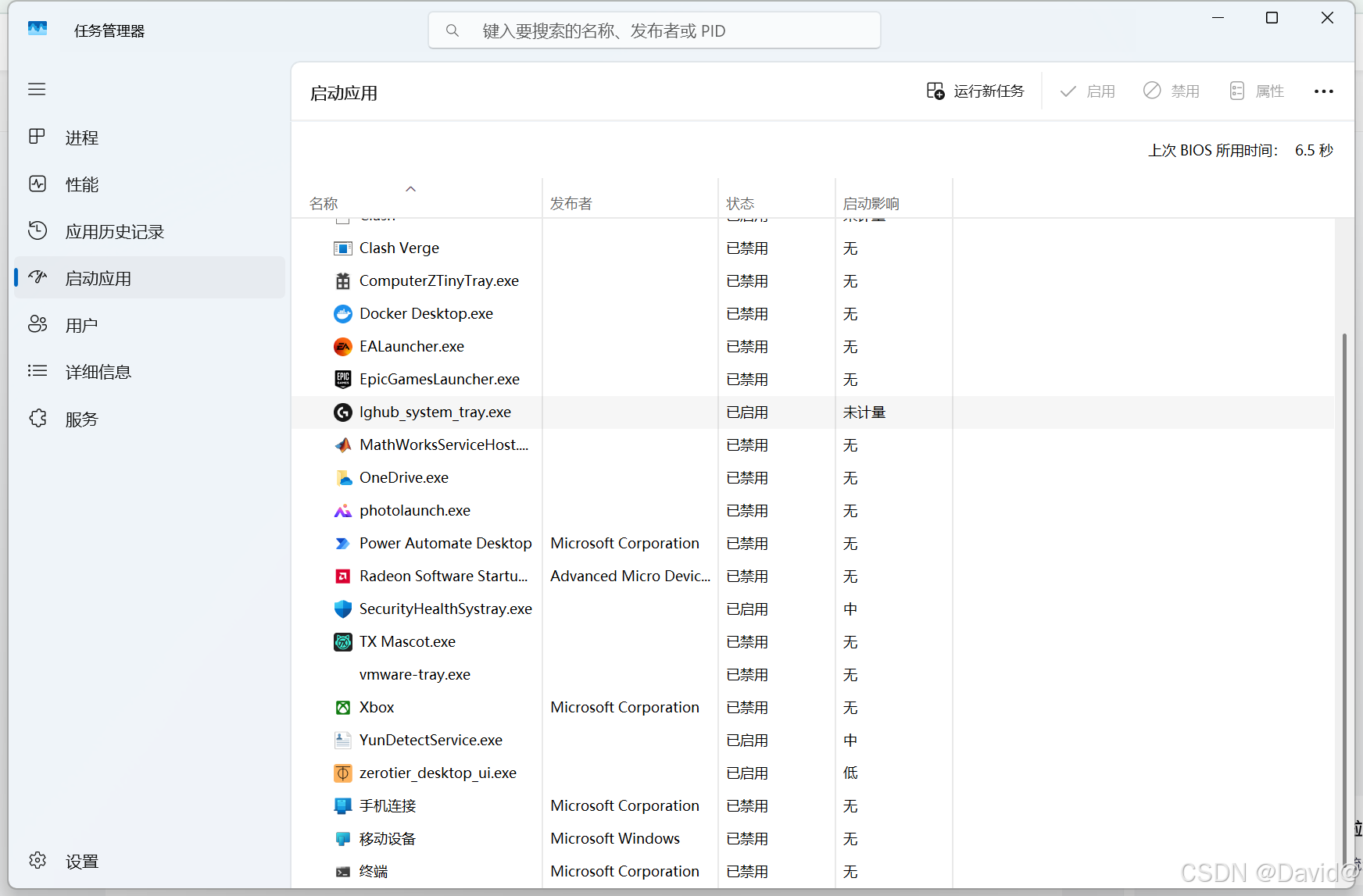Click the TX Mascot.exe icon
The width and height of the screenshot is (1363, 896).
coord(342,642)
